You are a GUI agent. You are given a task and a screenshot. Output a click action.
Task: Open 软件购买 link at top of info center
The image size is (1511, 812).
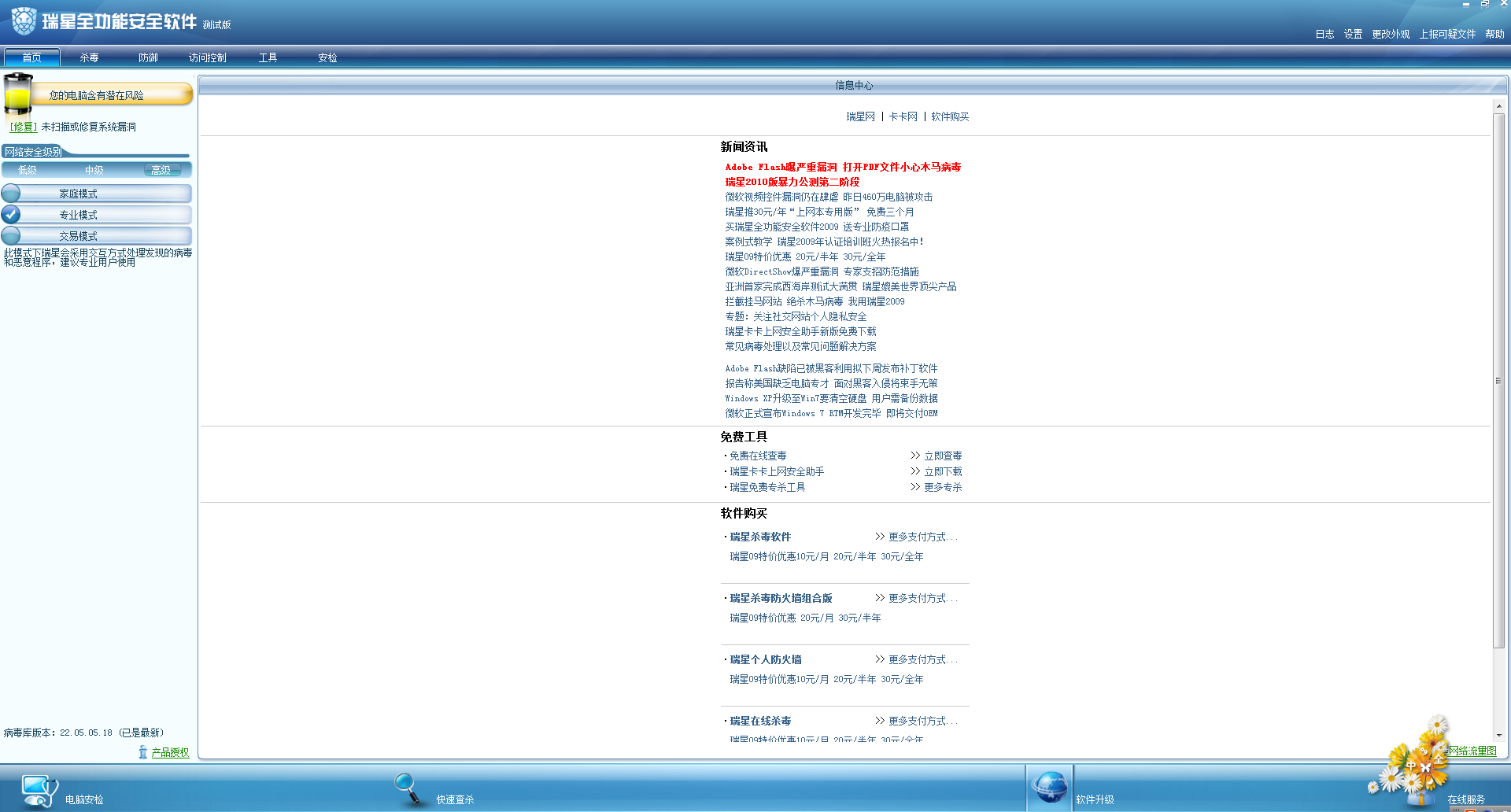pos(950,116)
